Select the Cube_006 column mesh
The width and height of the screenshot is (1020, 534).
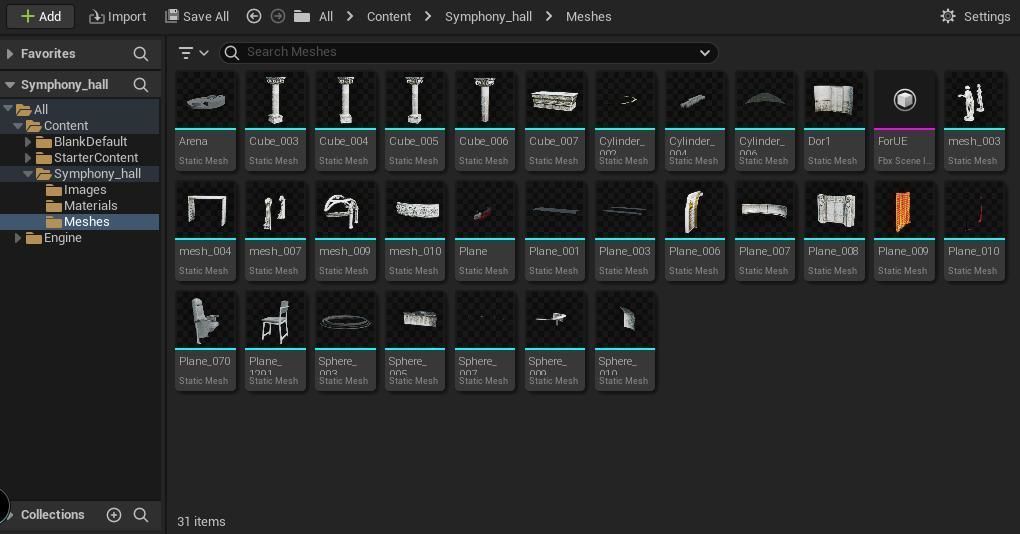point(485,121)
